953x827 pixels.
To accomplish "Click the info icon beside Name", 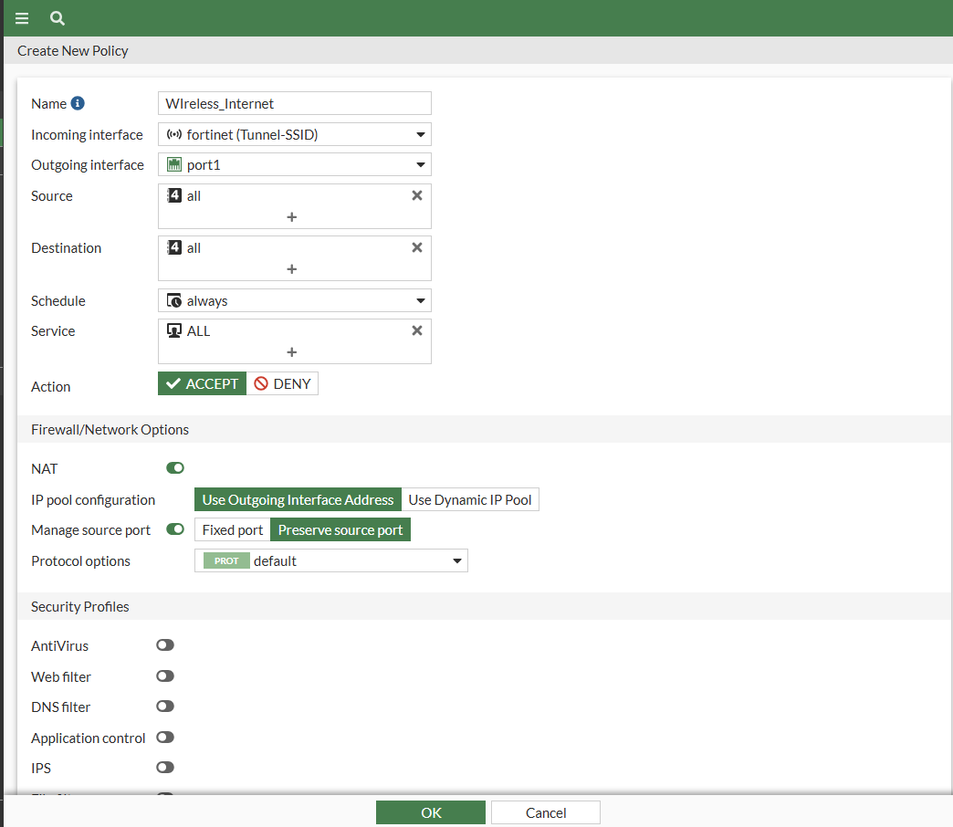I will (78, 103).
